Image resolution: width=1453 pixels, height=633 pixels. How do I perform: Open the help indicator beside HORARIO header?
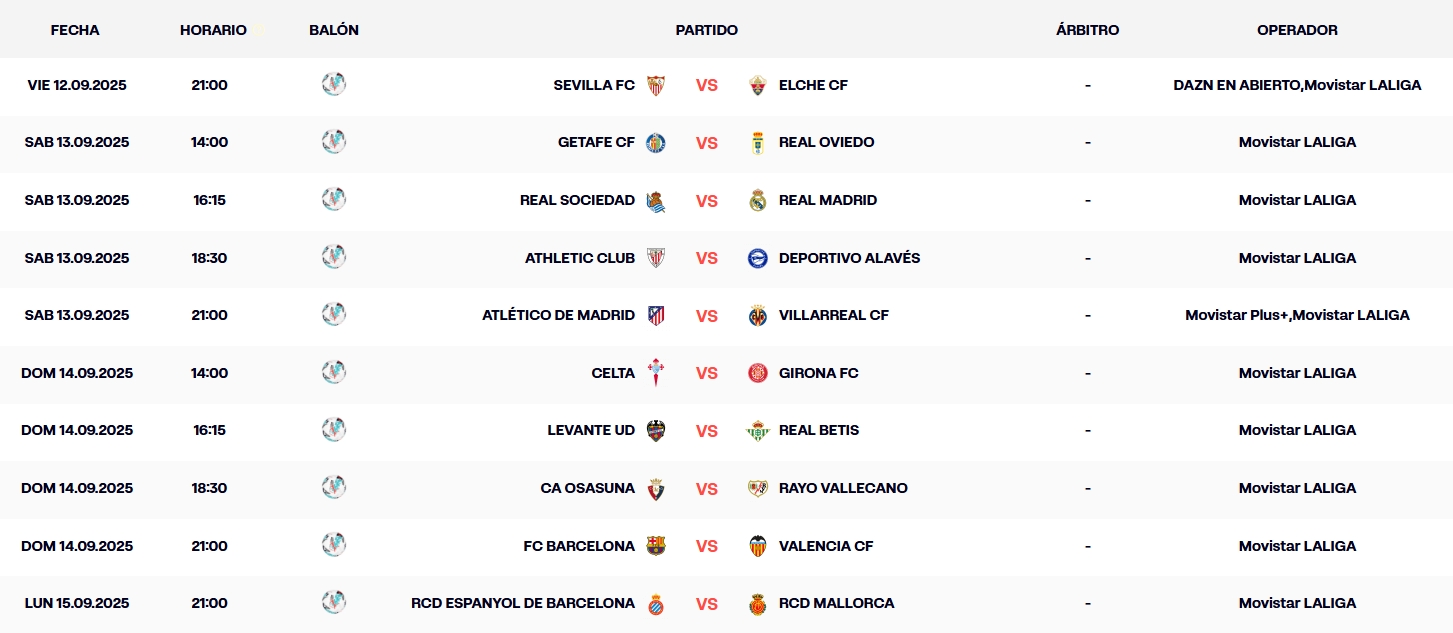[258, 28]
